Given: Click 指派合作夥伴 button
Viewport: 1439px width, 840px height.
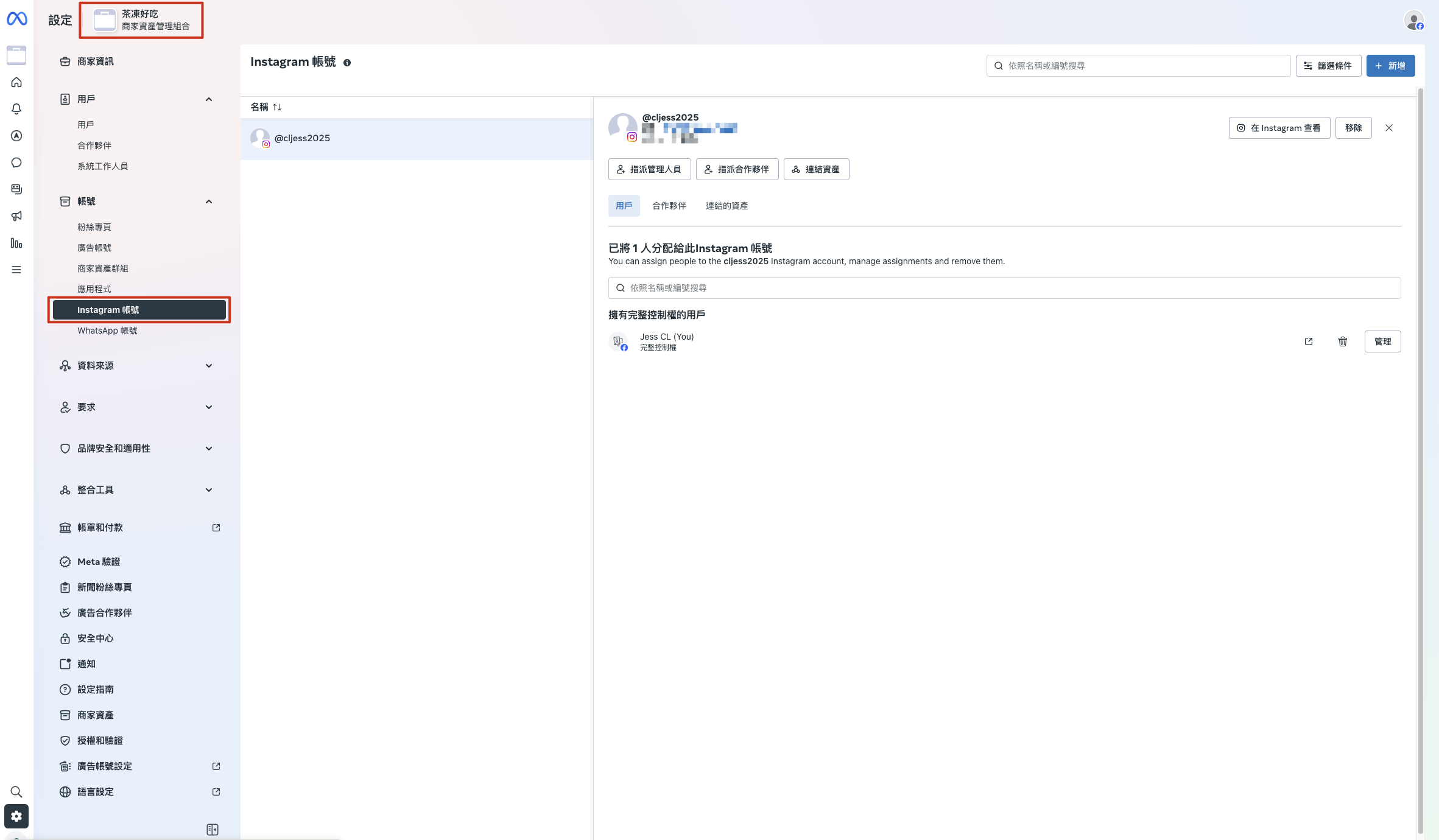Looking at the screenshot, I should pyautogui.click(x=737, y=169).
